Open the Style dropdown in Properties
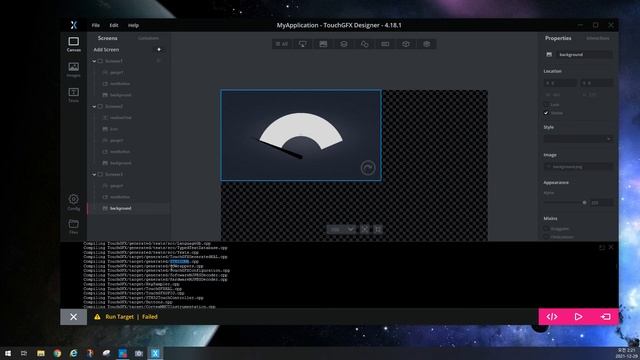Image resolution: width=640 pixels, height=360 pixels. 578,139
